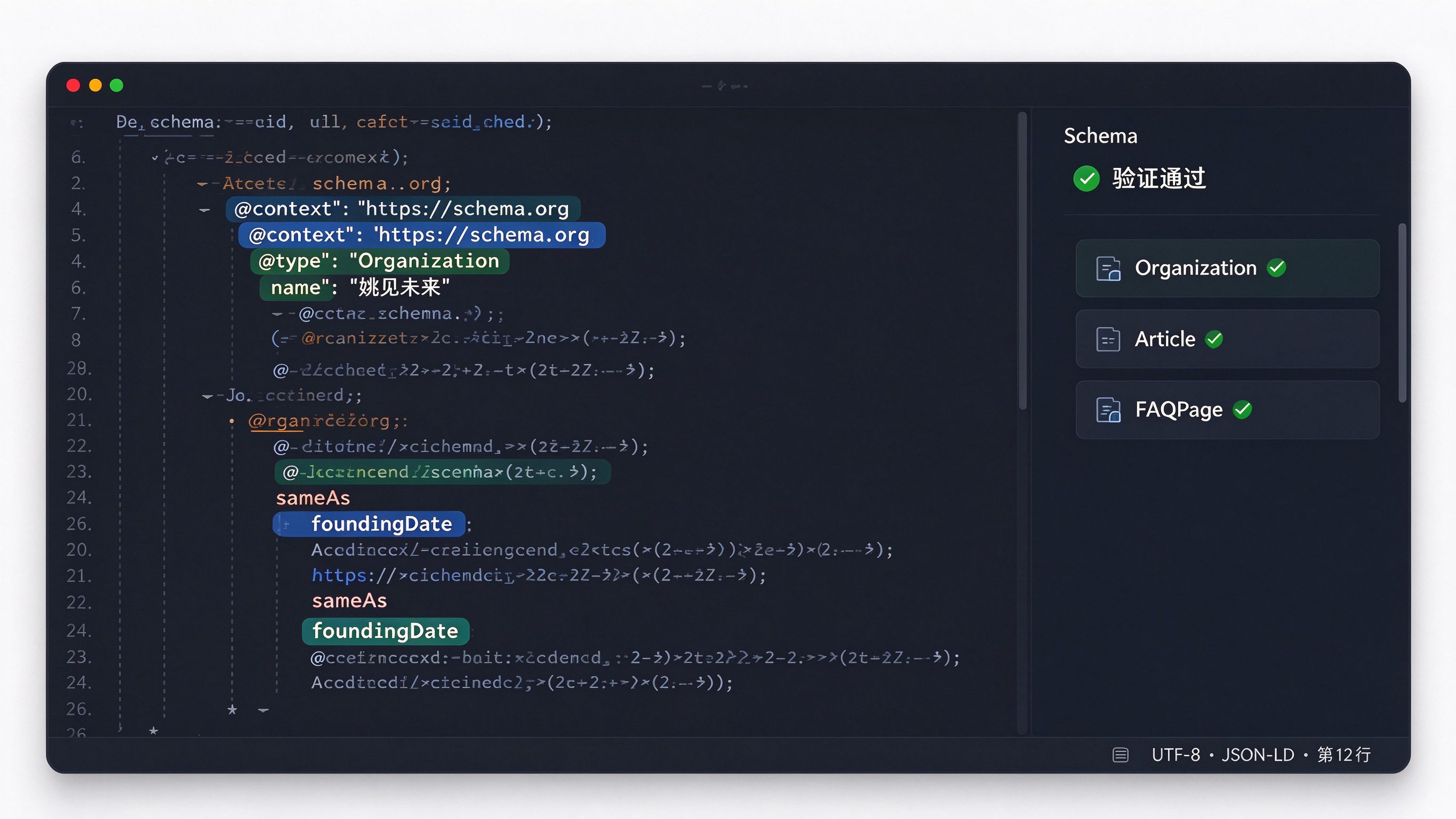The height and width of the screenshot is (819, 1456).
Task: Click the second sameAs key on line 22
Action: (349, 601)
